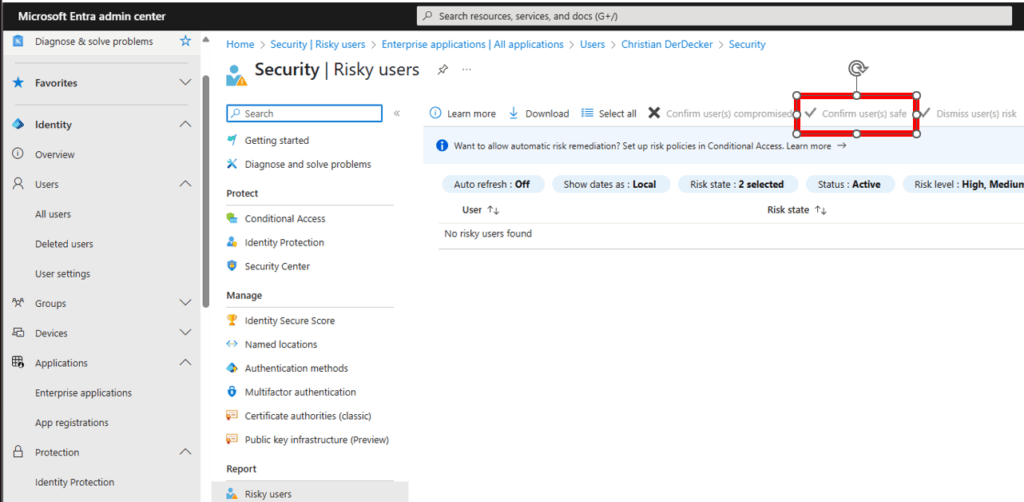The image size is (1024, 502).
Task: Open Enterprise applications | All applications breadcrumb
Action: [472, 44]
